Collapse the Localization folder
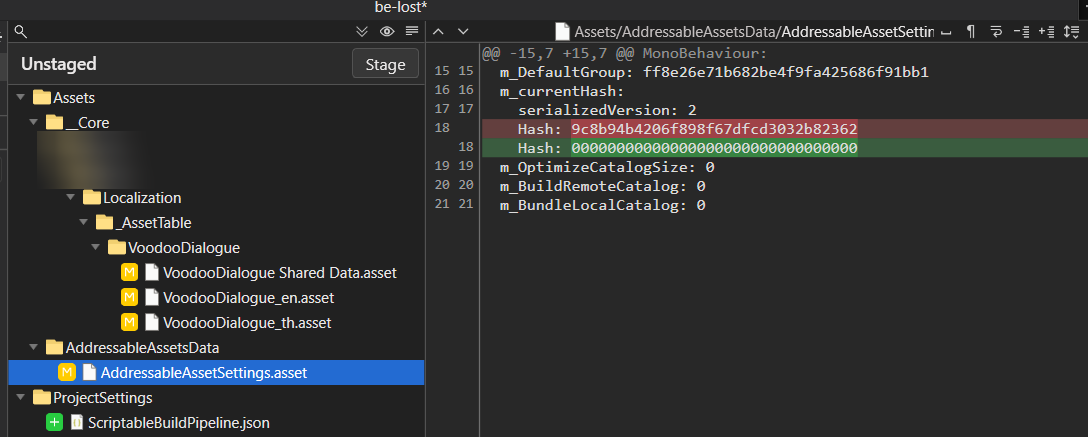1088x437 pixels. click(71, 198)
